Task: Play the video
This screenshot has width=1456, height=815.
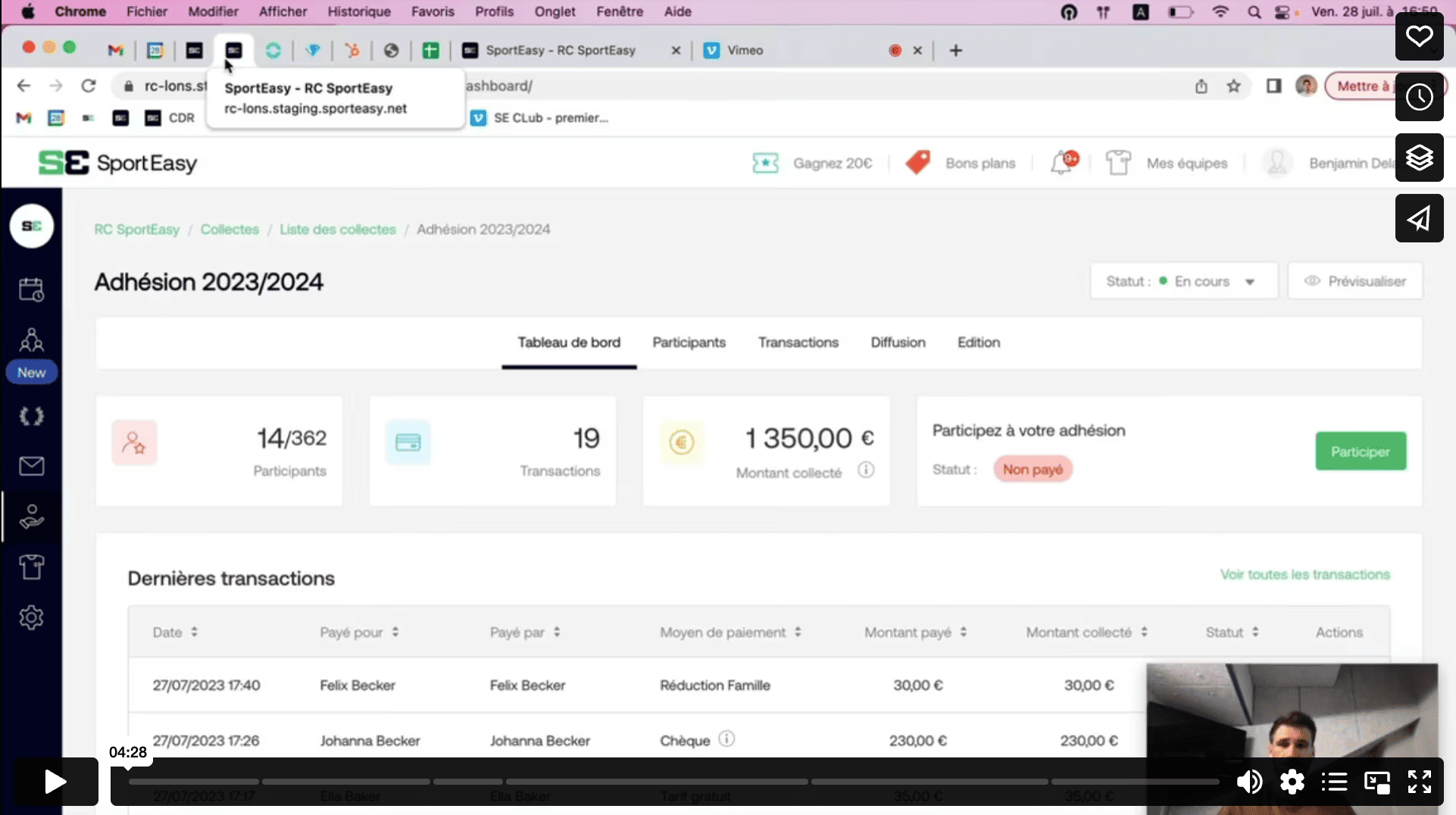Action: (56, 782)
